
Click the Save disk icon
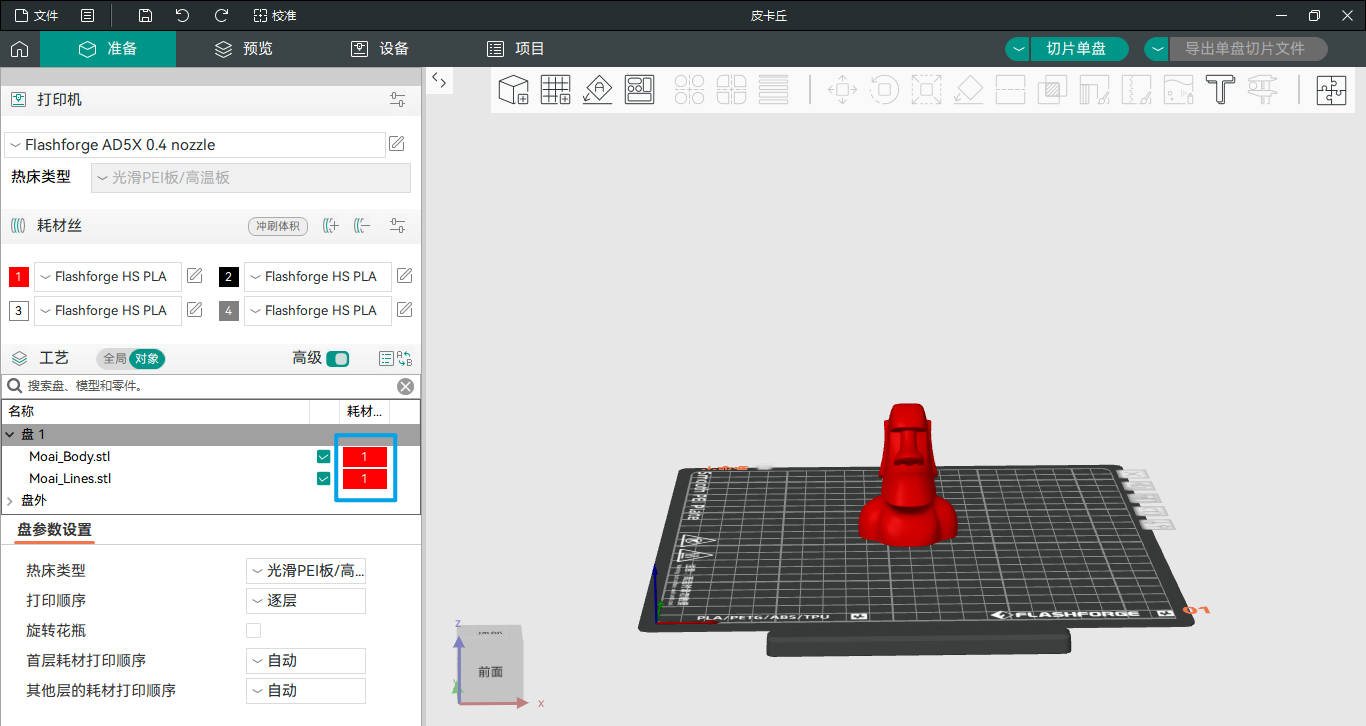coord(145,16)
